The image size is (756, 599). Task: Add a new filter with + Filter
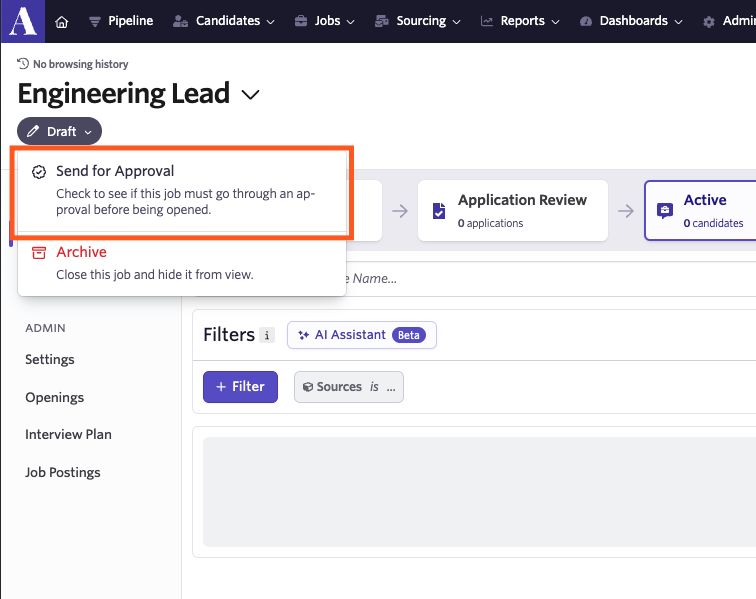coord(240,387)
